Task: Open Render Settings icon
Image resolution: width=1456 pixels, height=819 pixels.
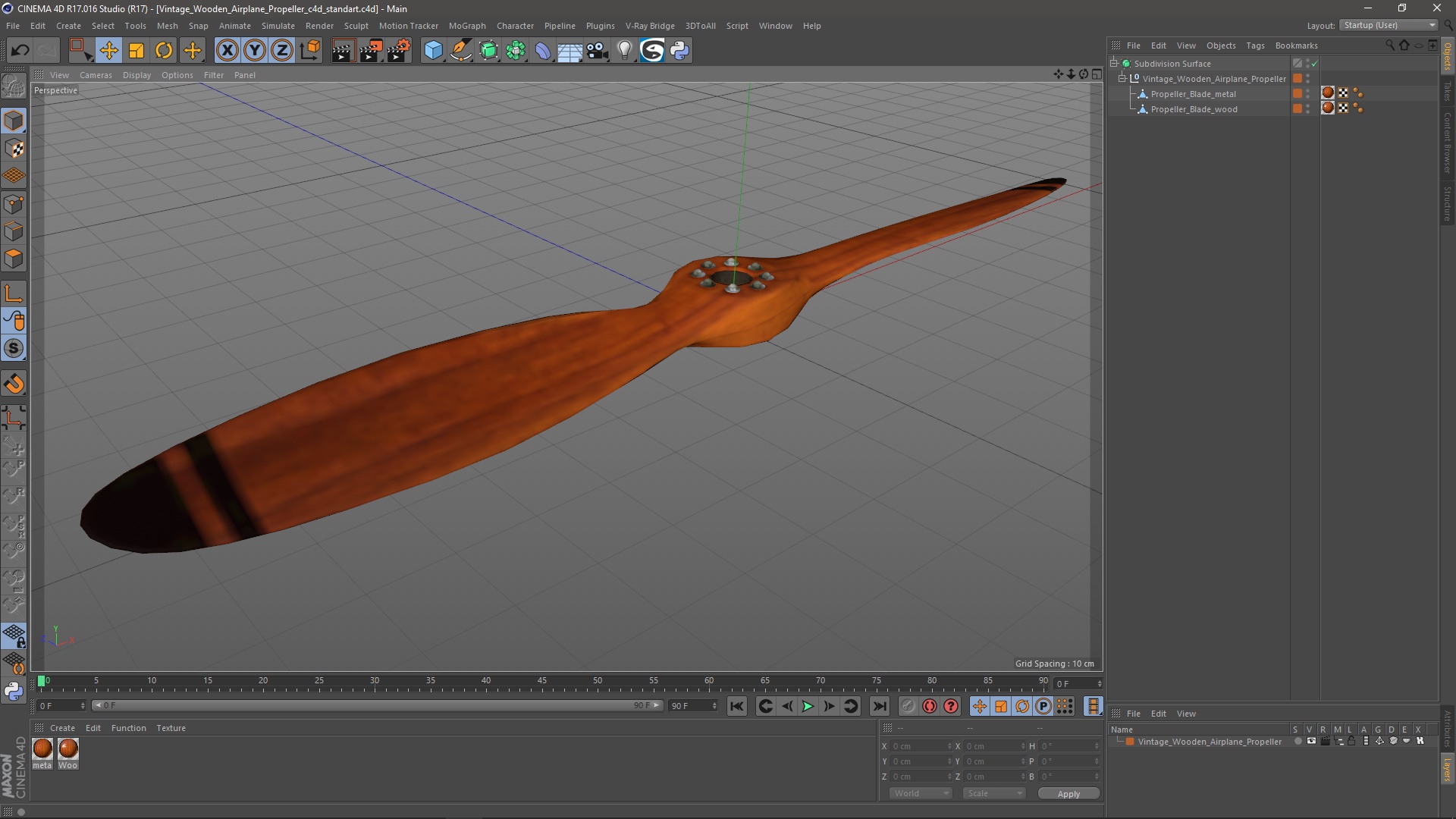Action: pyautogui.click(x=399, y=51)
